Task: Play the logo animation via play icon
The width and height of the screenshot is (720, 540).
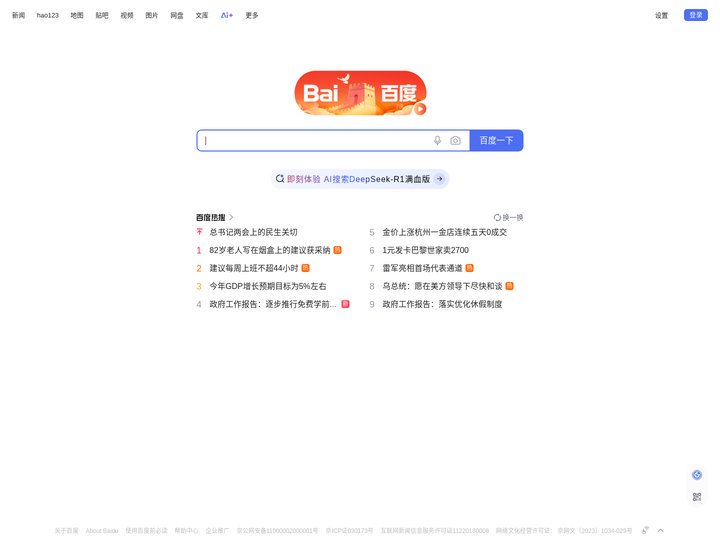Action: point(420,109)
